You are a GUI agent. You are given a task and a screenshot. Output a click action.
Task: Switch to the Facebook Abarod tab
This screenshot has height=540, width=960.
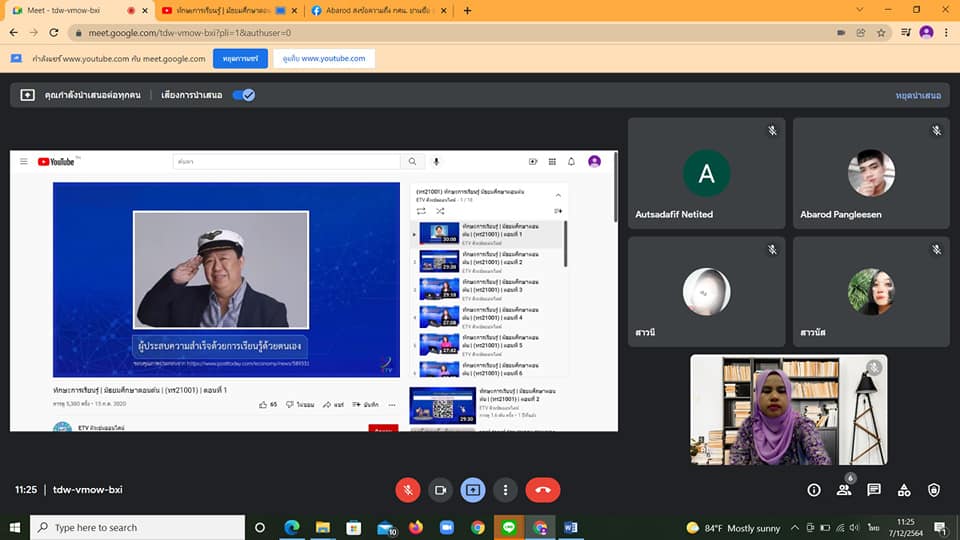(375, 10)
